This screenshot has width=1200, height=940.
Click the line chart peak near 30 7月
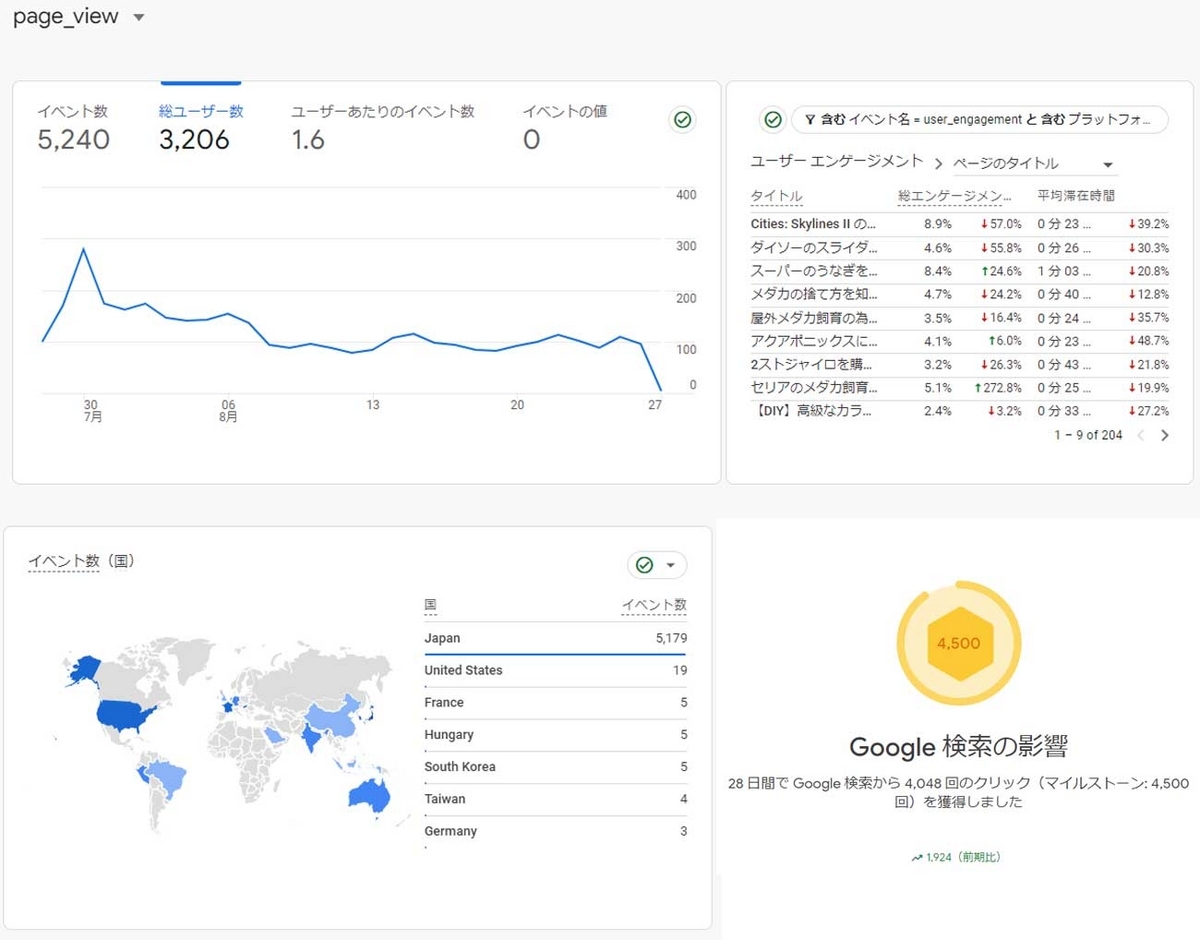pyautogui.click(x=83, y=249)
